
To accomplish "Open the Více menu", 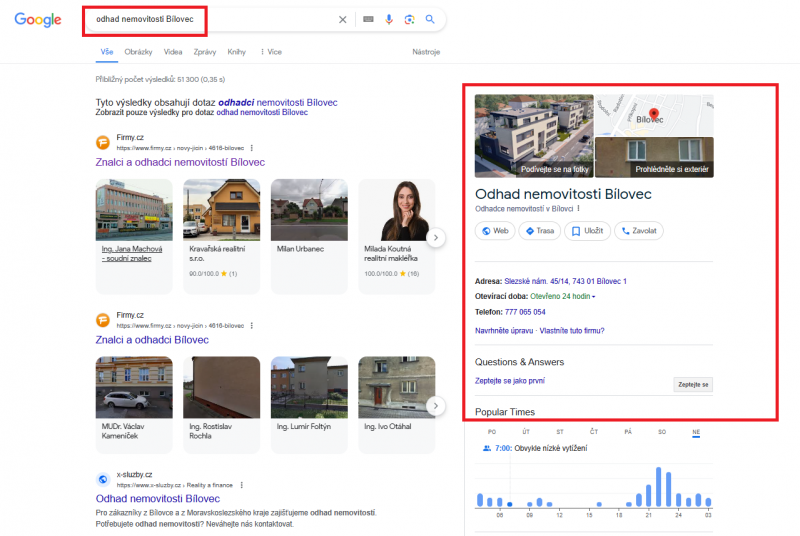I will [x=271, y=52].
